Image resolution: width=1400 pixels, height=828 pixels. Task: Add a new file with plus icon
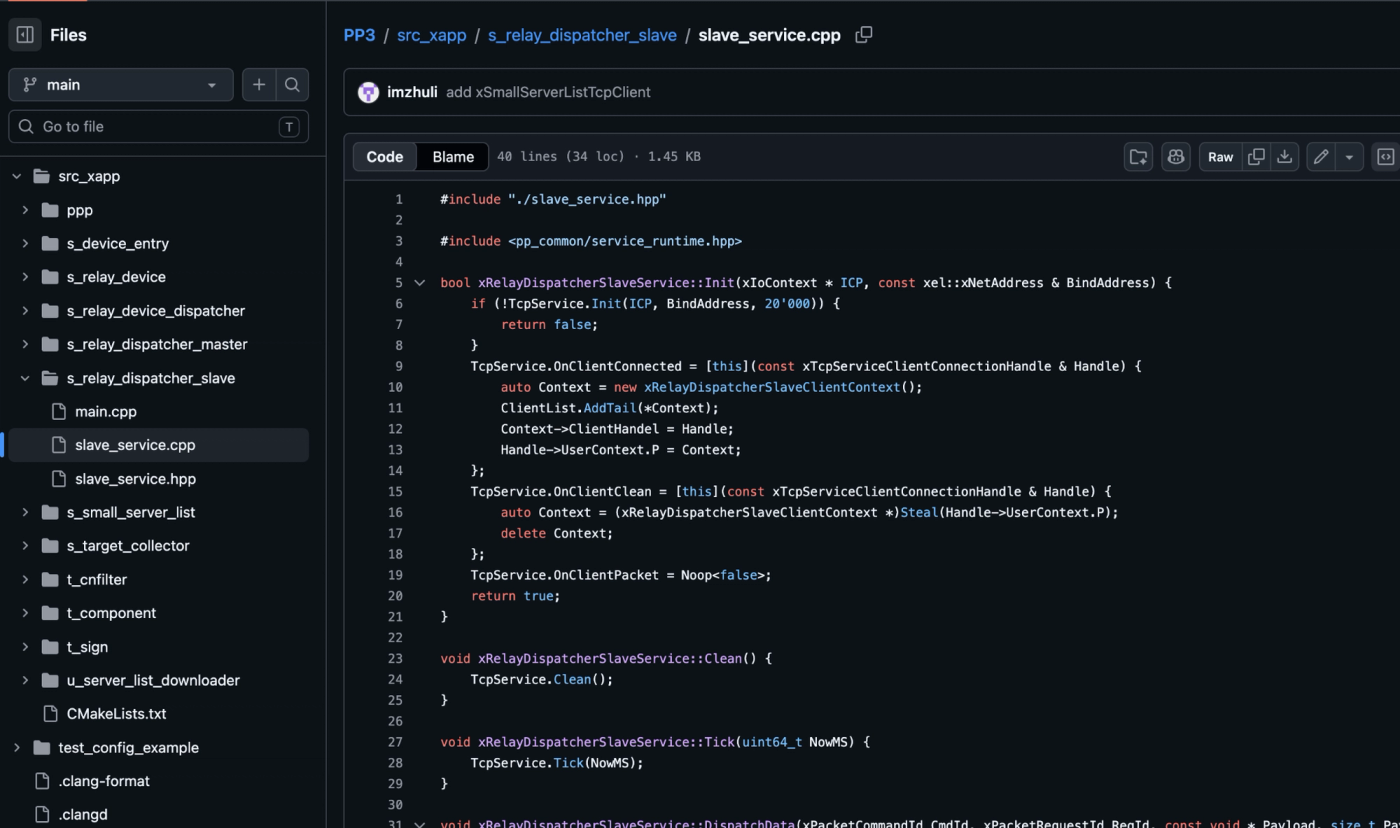(x=259, y=85)
